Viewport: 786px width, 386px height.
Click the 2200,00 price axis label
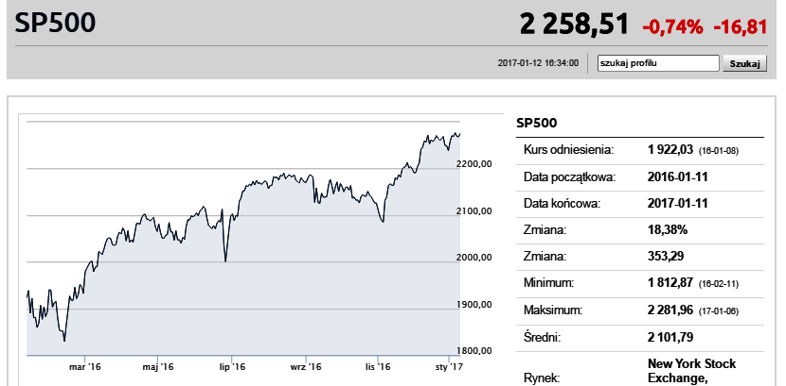tap(474, 164)
